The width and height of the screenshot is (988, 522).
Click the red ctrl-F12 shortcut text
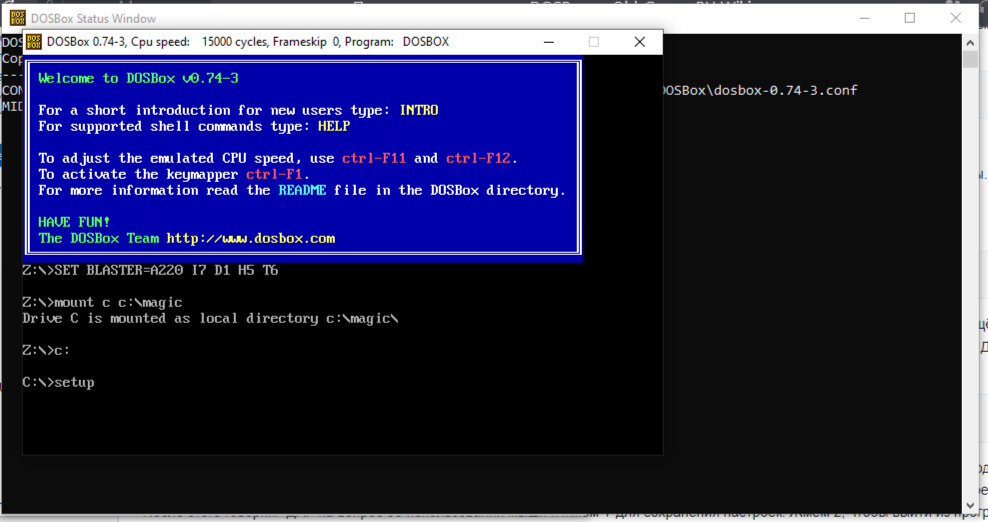pos(478,158)
